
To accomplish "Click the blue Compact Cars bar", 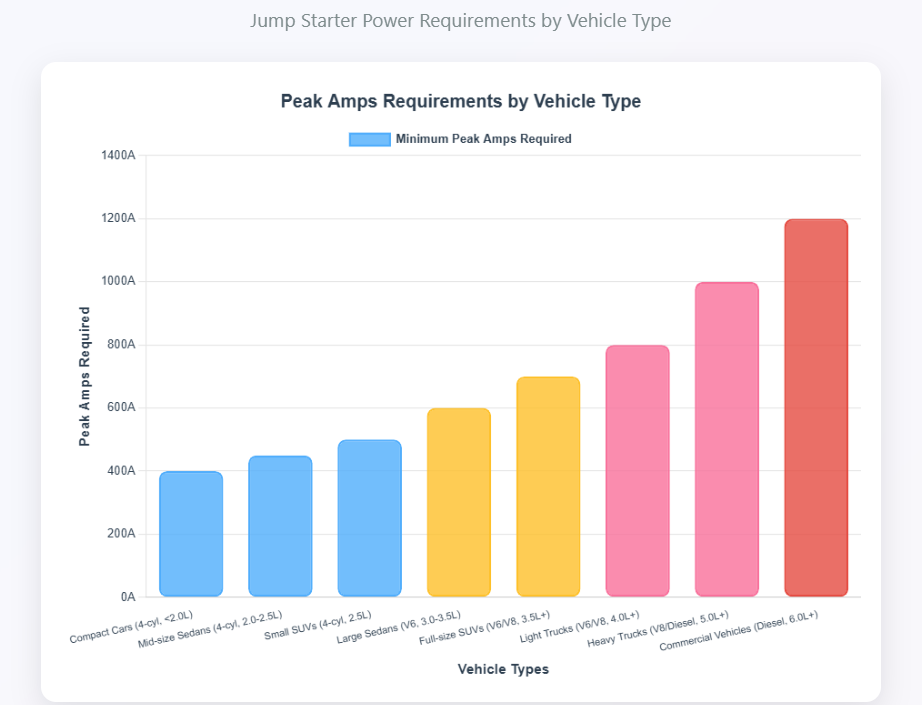I will [191, 534].
